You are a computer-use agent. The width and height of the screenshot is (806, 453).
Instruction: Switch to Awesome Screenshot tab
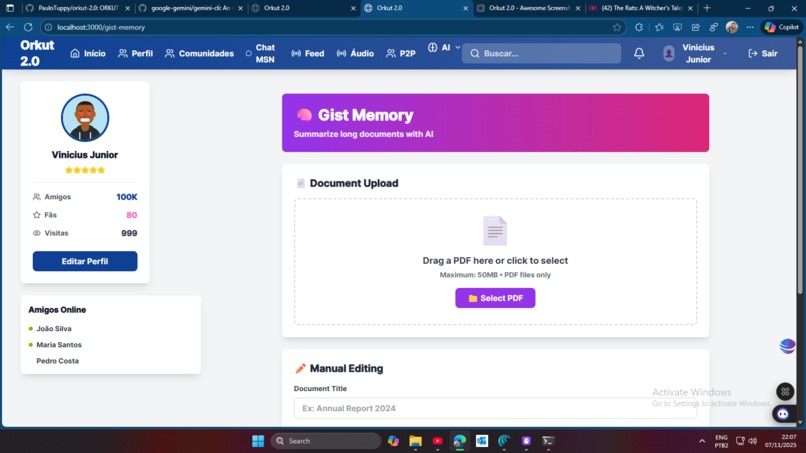point(528,8)
